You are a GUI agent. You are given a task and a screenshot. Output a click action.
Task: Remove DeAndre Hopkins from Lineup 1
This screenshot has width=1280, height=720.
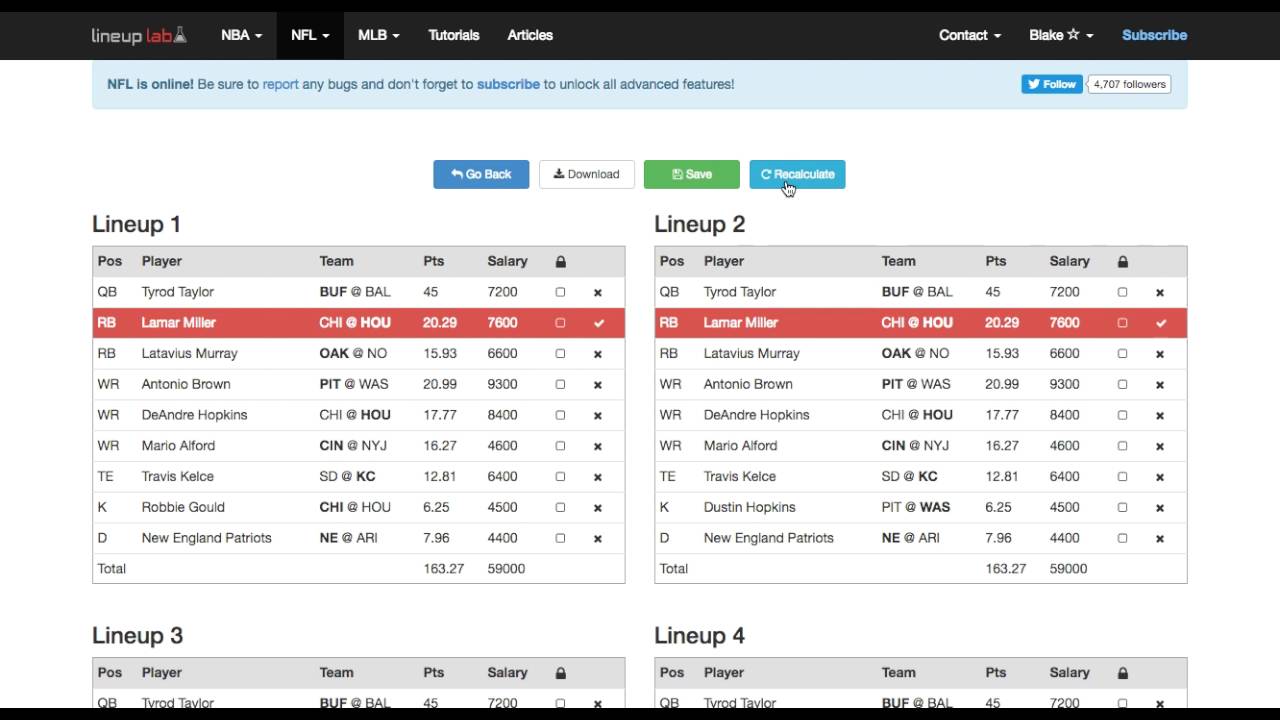[598, 416]
